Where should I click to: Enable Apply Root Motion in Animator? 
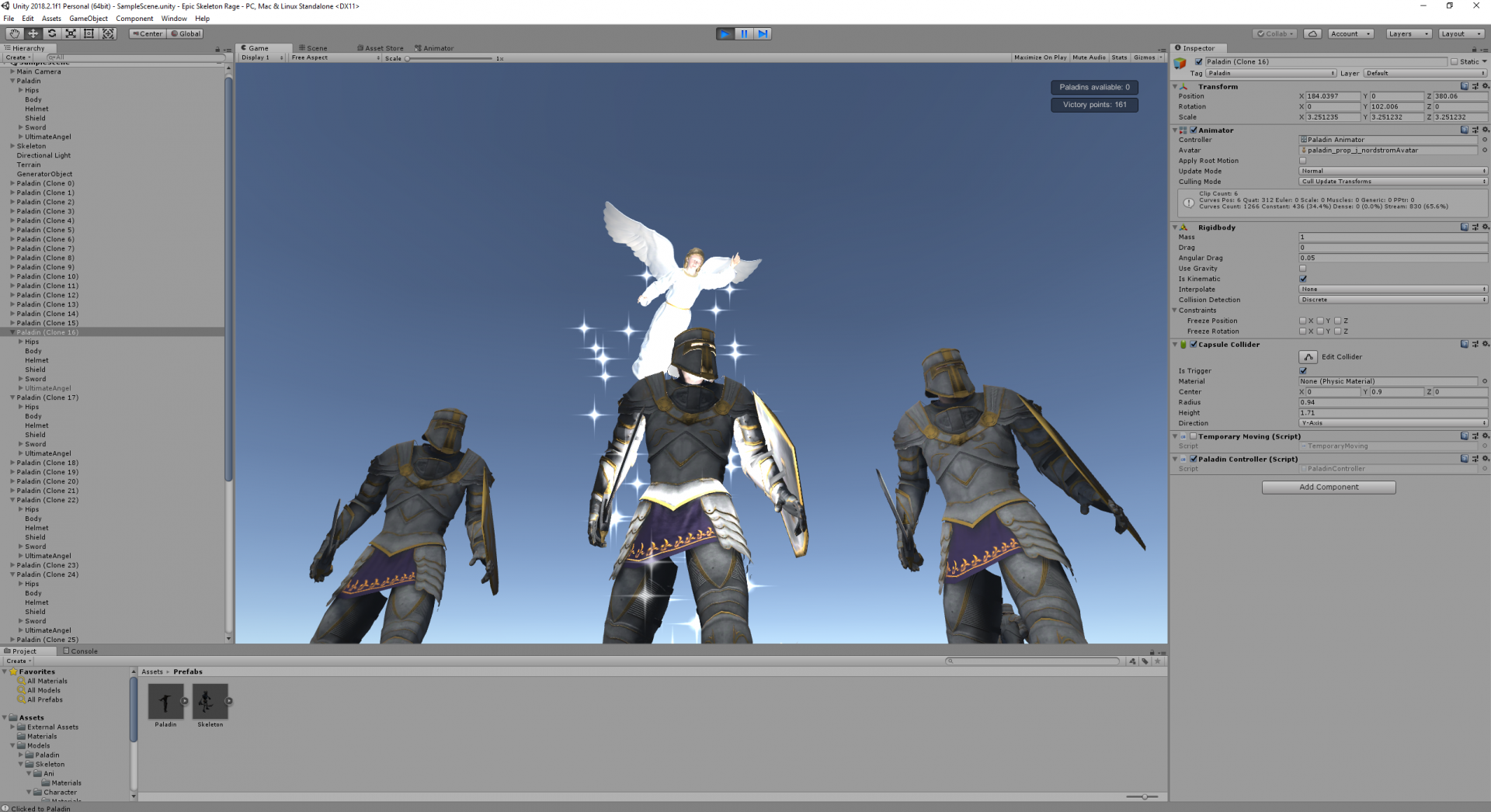(1303, 160)
